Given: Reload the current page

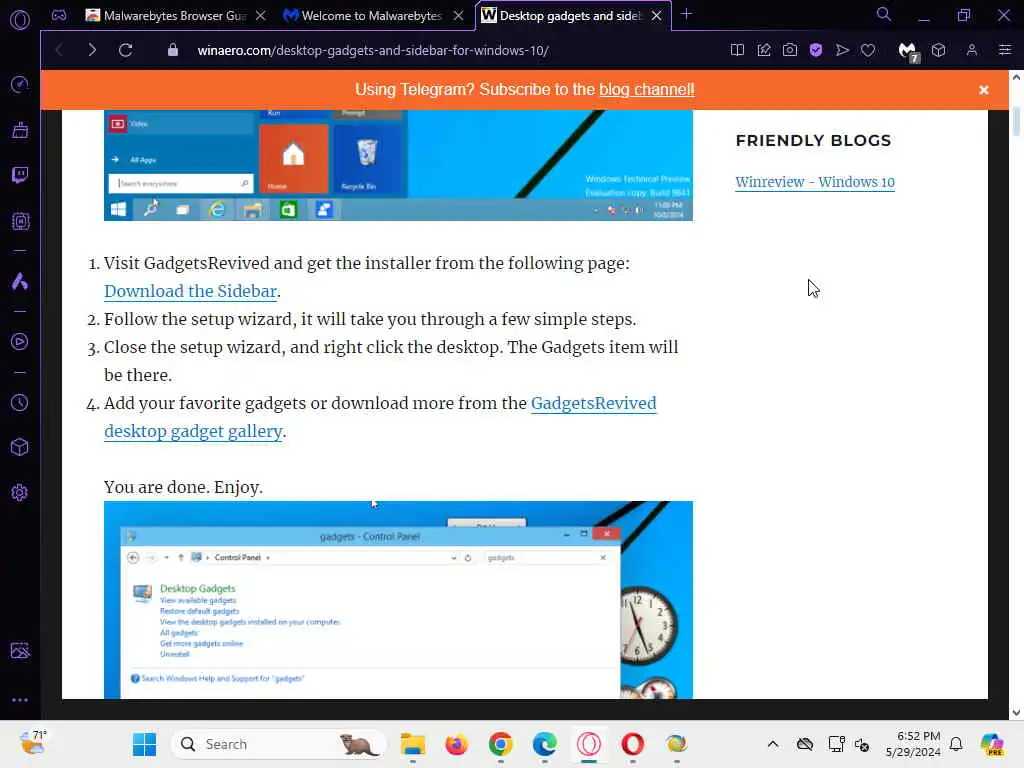Looking at the screenshot, I should (x=125, y=50).
